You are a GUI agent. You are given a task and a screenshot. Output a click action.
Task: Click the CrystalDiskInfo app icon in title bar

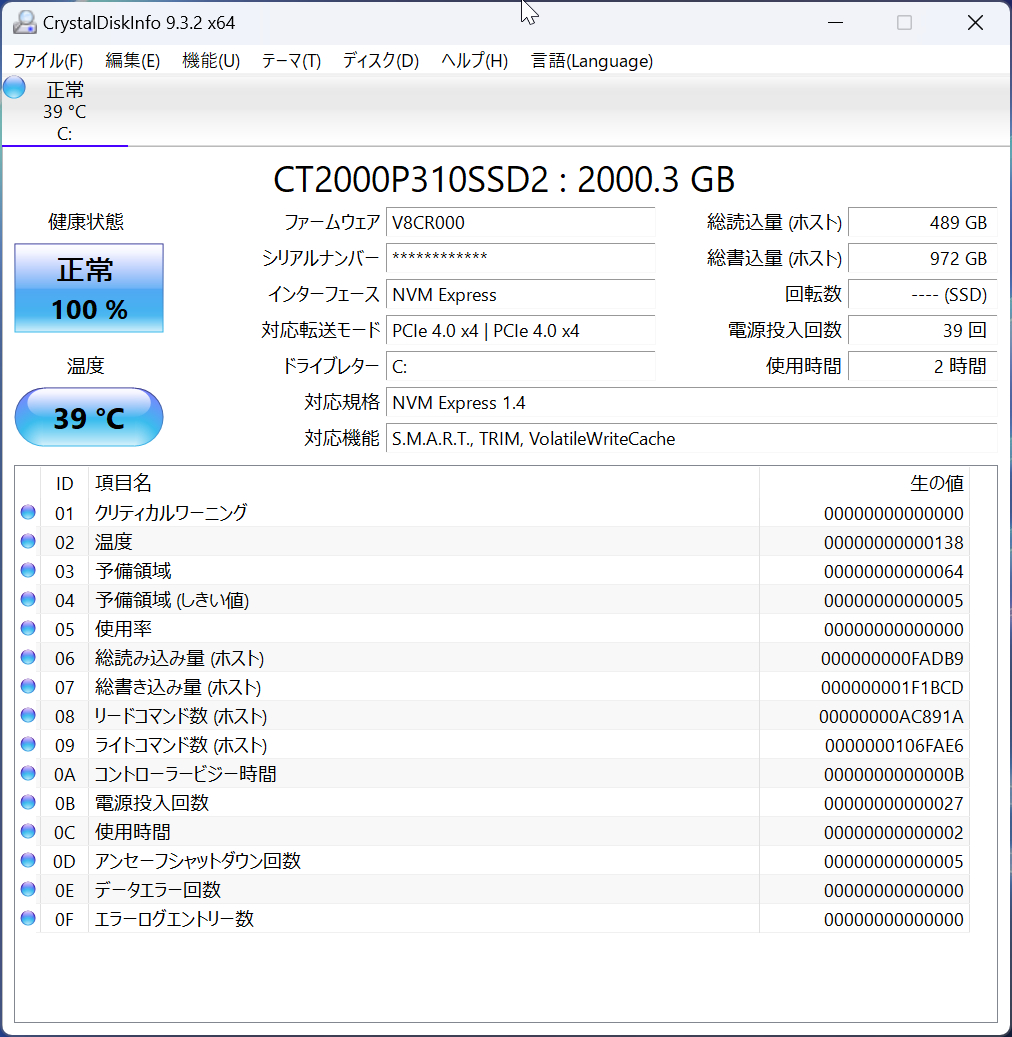tap(24, 22)
